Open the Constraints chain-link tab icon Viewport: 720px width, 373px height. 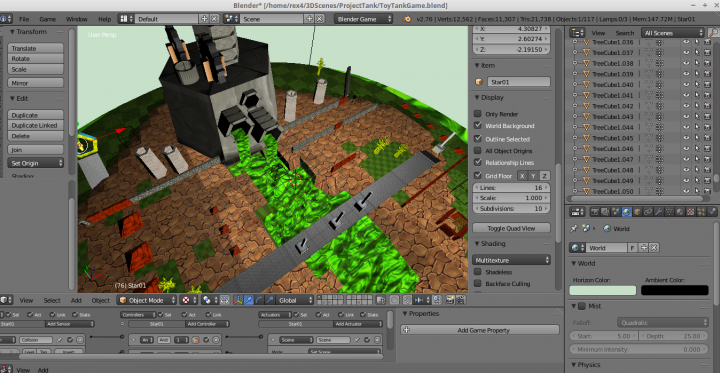[648, 212]
